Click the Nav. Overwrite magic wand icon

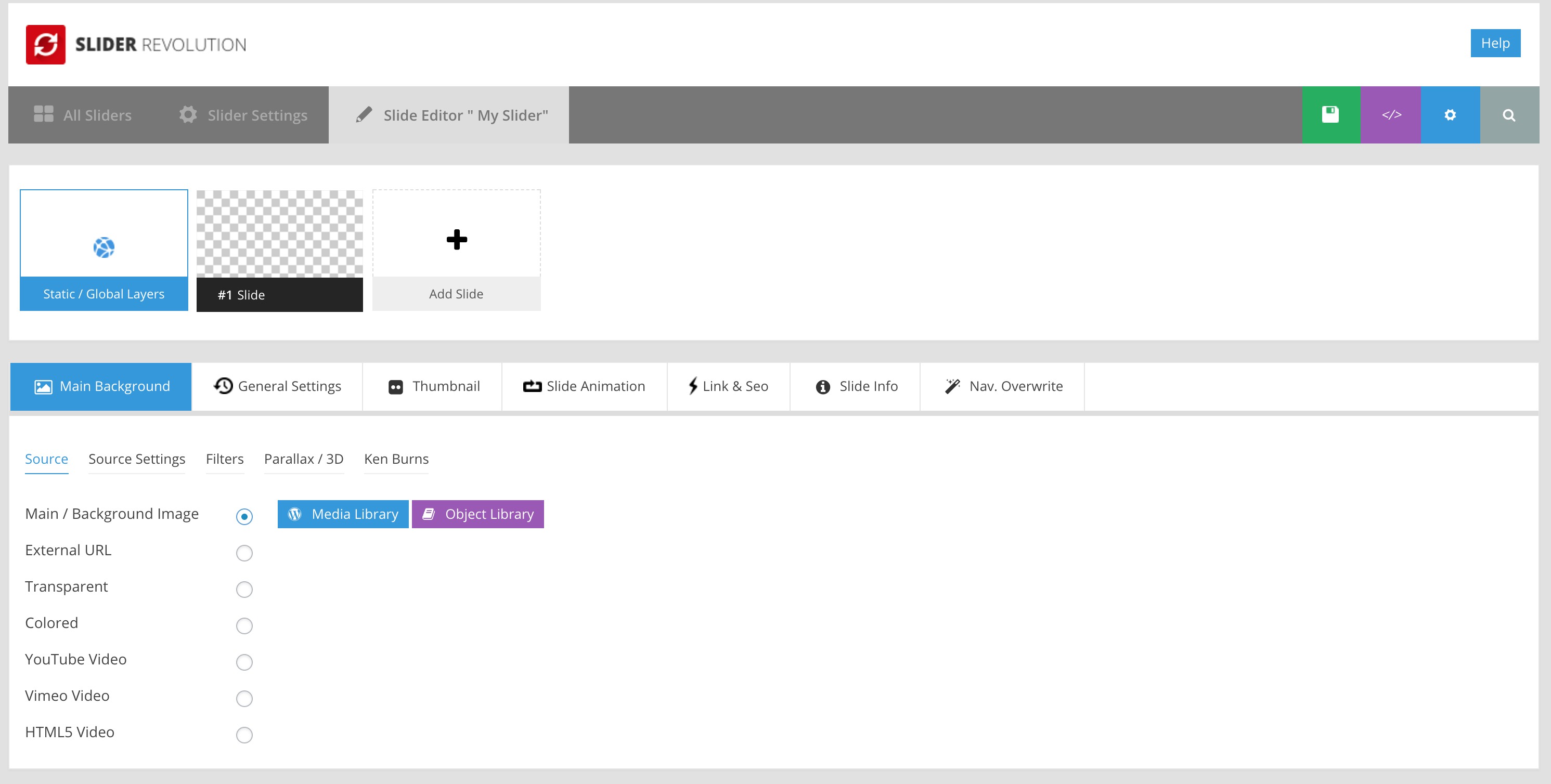(x=952, y=386)
